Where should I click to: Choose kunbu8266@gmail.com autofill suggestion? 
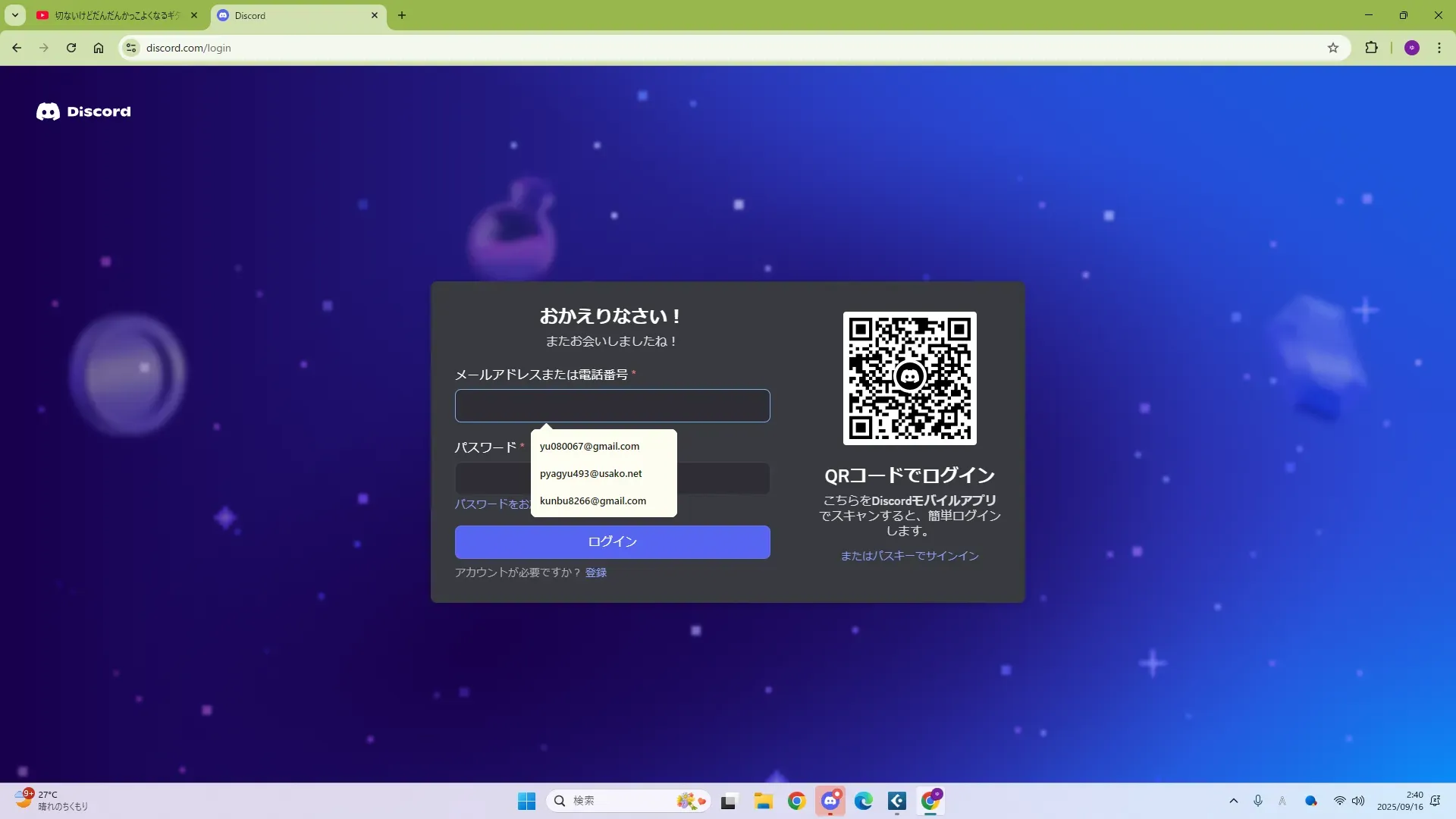(592, 500)
